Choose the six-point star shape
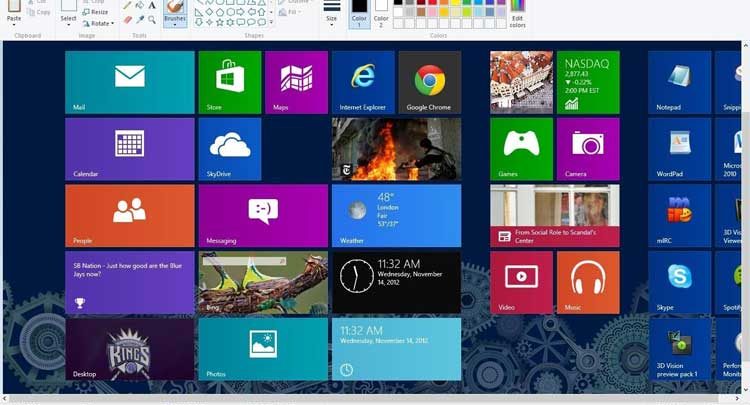Image resolution: width=750 pixels, height=405 pixels. [x=230, y=22]
